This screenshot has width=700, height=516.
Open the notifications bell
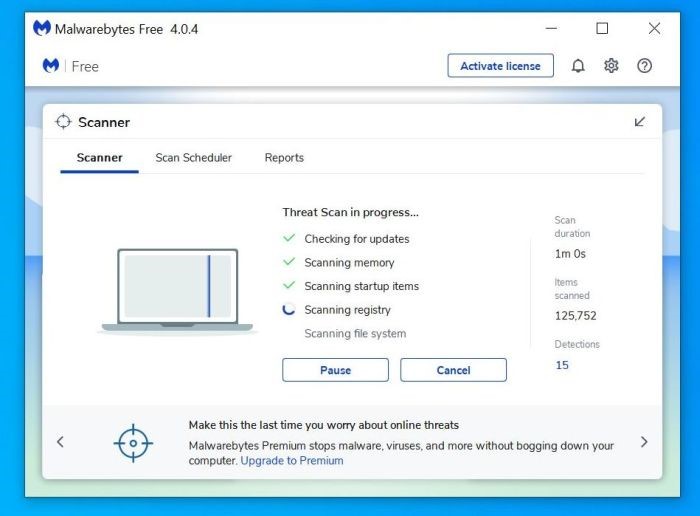pos(578,66)
